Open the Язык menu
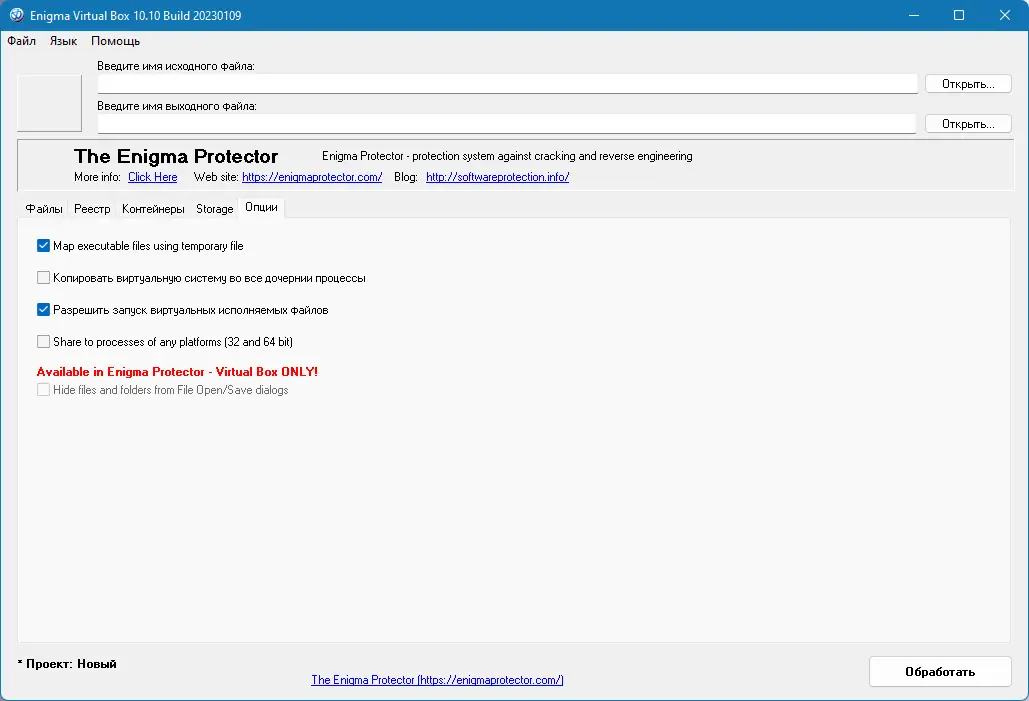 click(x=63, y=41)
